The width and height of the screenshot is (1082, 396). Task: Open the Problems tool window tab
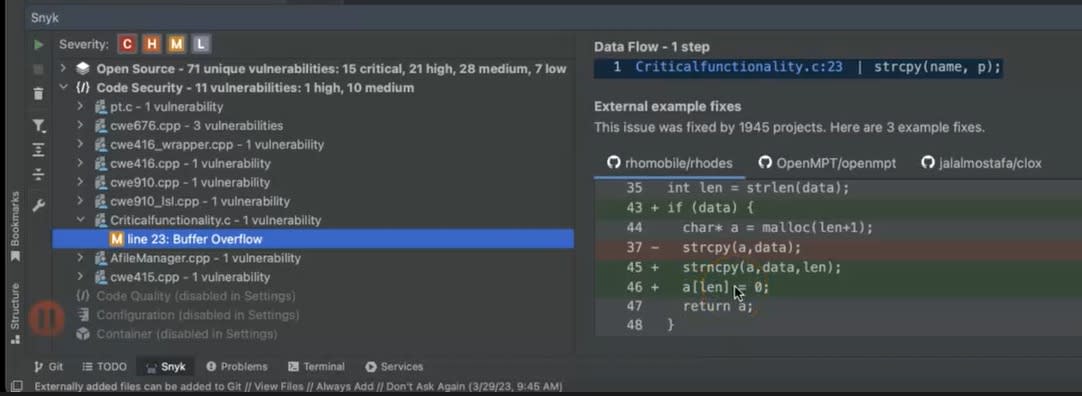pos(237,366)
